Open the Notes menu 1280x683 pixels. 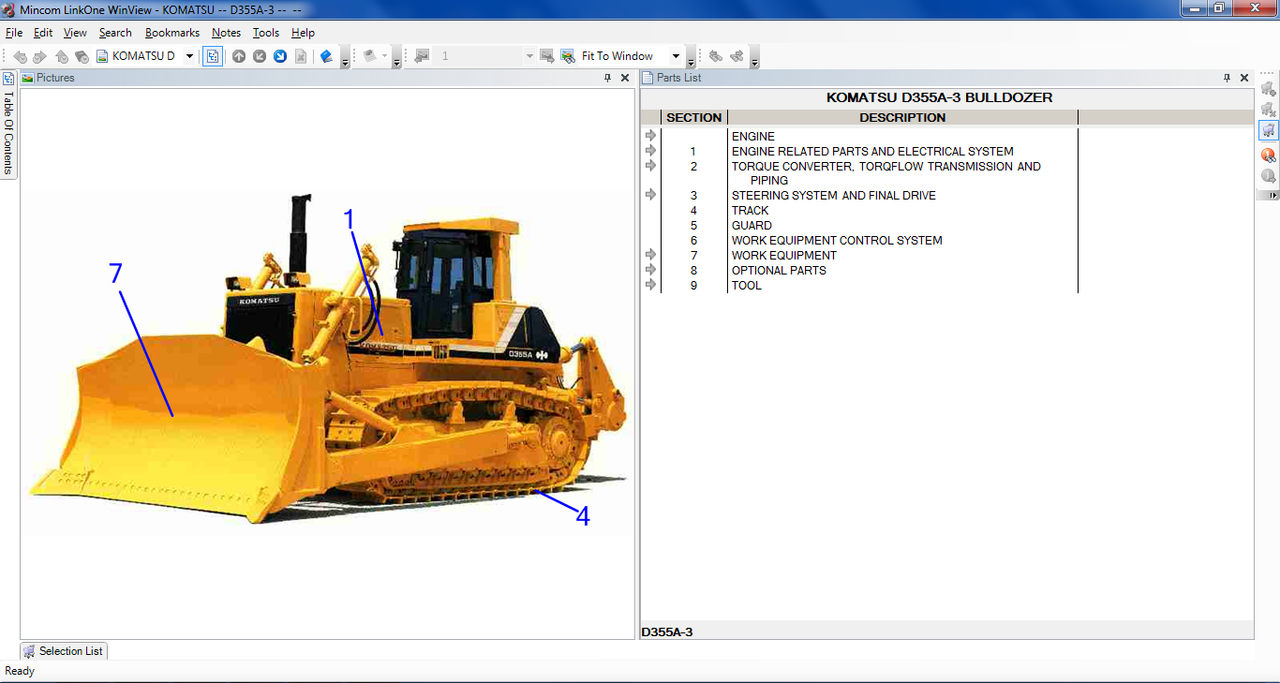click(226, 33)
